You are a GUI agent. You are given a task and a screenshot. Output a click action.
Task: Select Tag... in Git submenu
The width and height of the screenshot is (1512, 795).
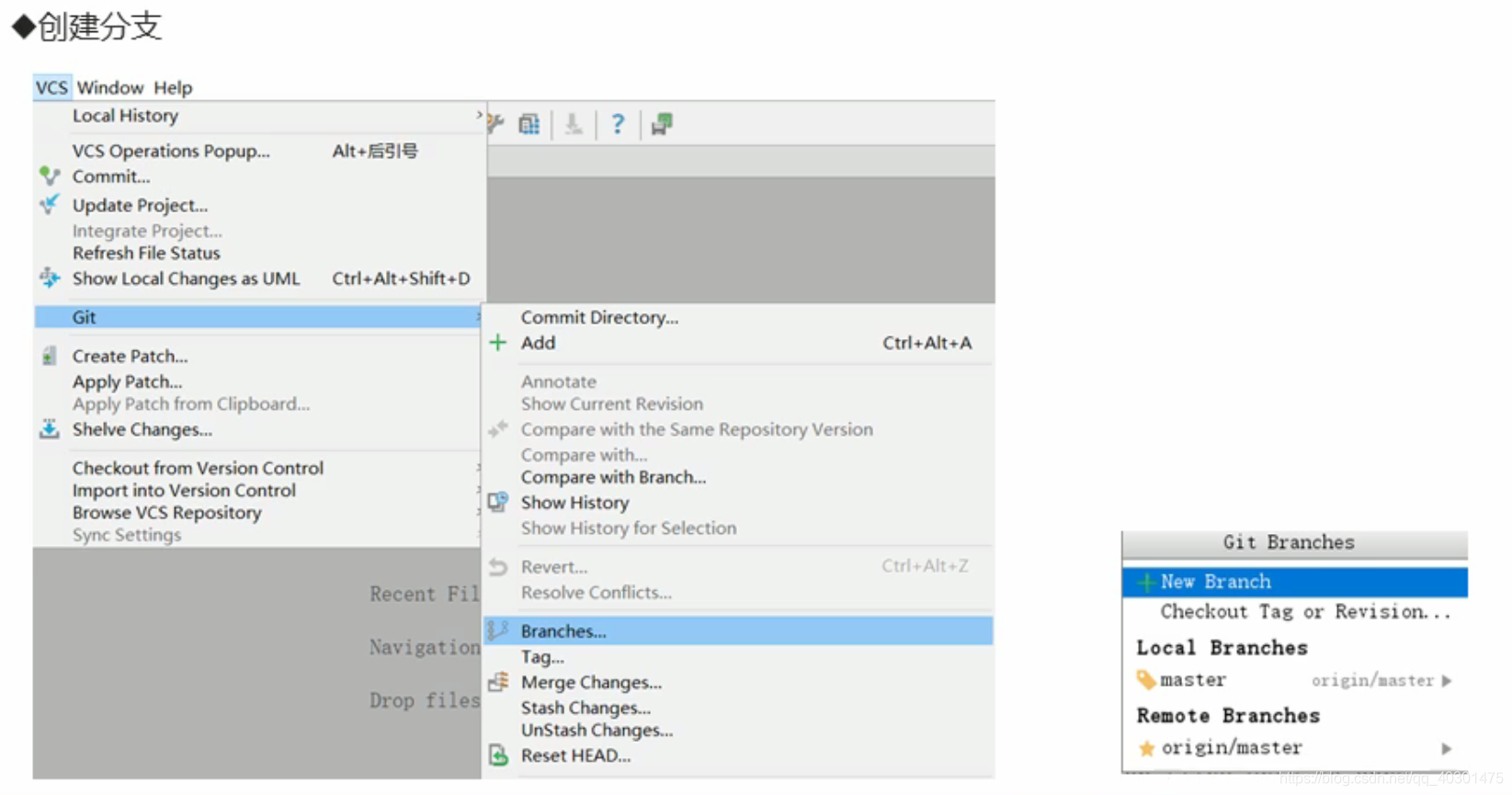[x=542, y=657]
